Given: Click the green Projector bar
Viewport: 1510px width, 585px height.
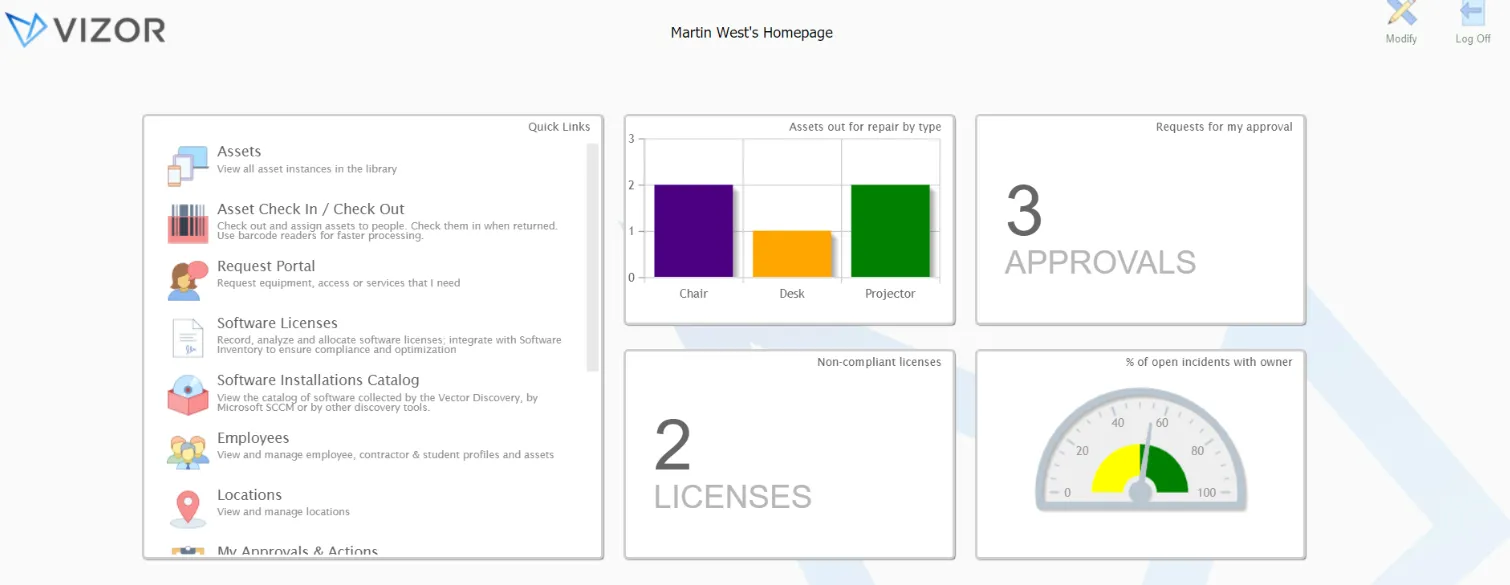Looking at the screenshot, I should coord(890,231).
